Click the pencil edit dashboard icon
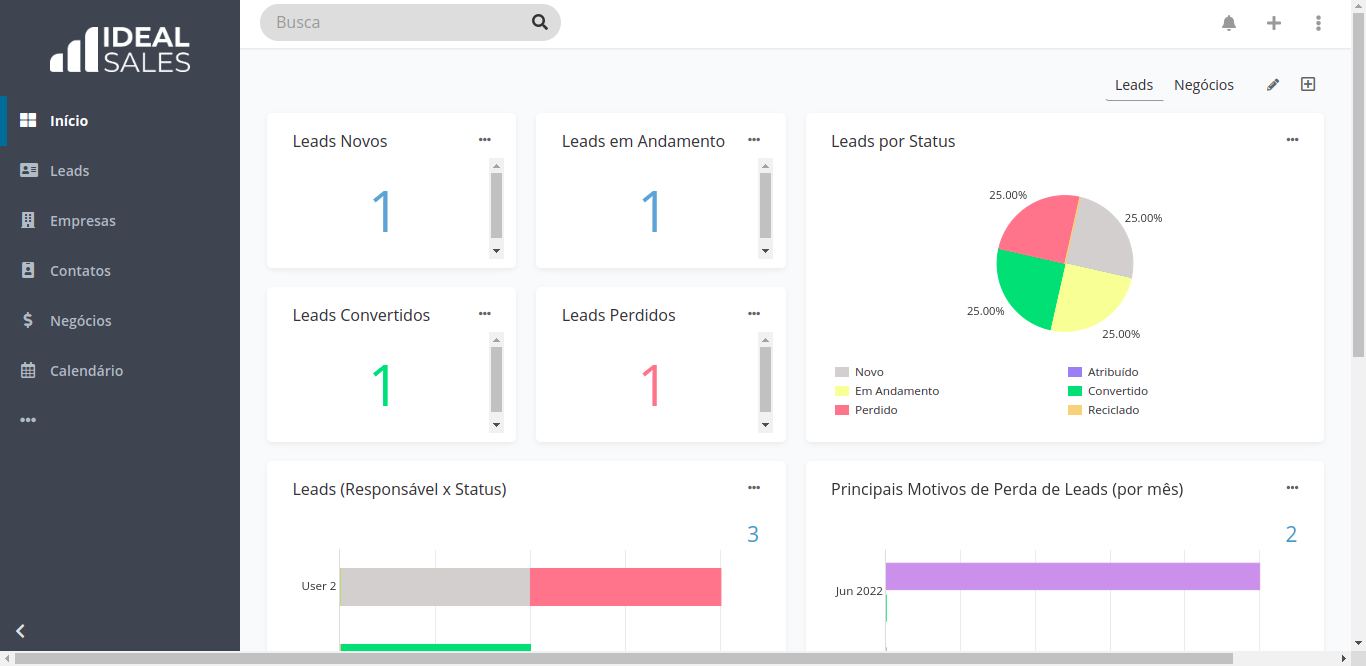The image size is (1366, 666). (1273, 85)
